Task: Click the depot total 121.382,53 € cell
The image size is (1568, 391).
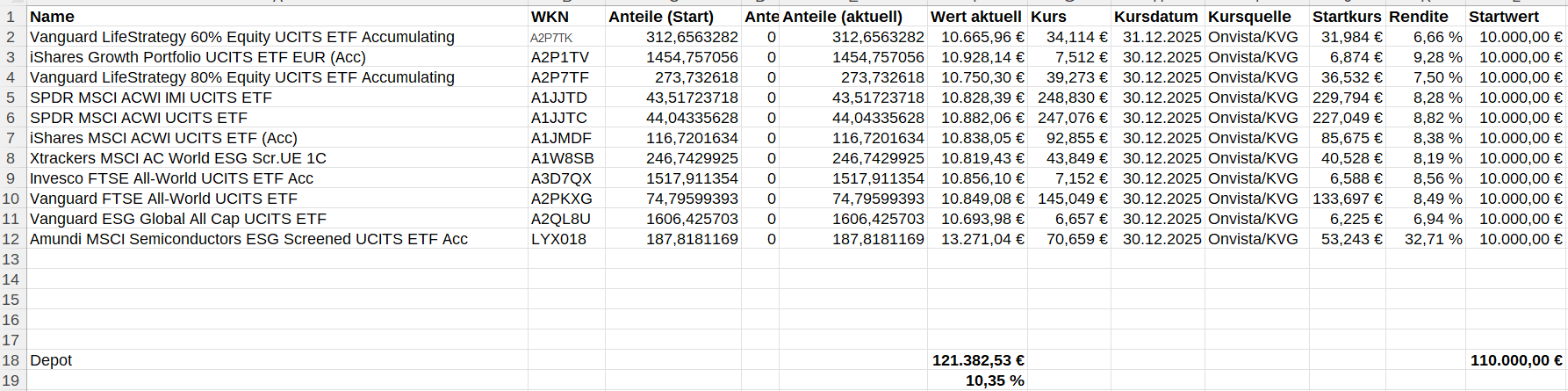Action: (977, 360)
